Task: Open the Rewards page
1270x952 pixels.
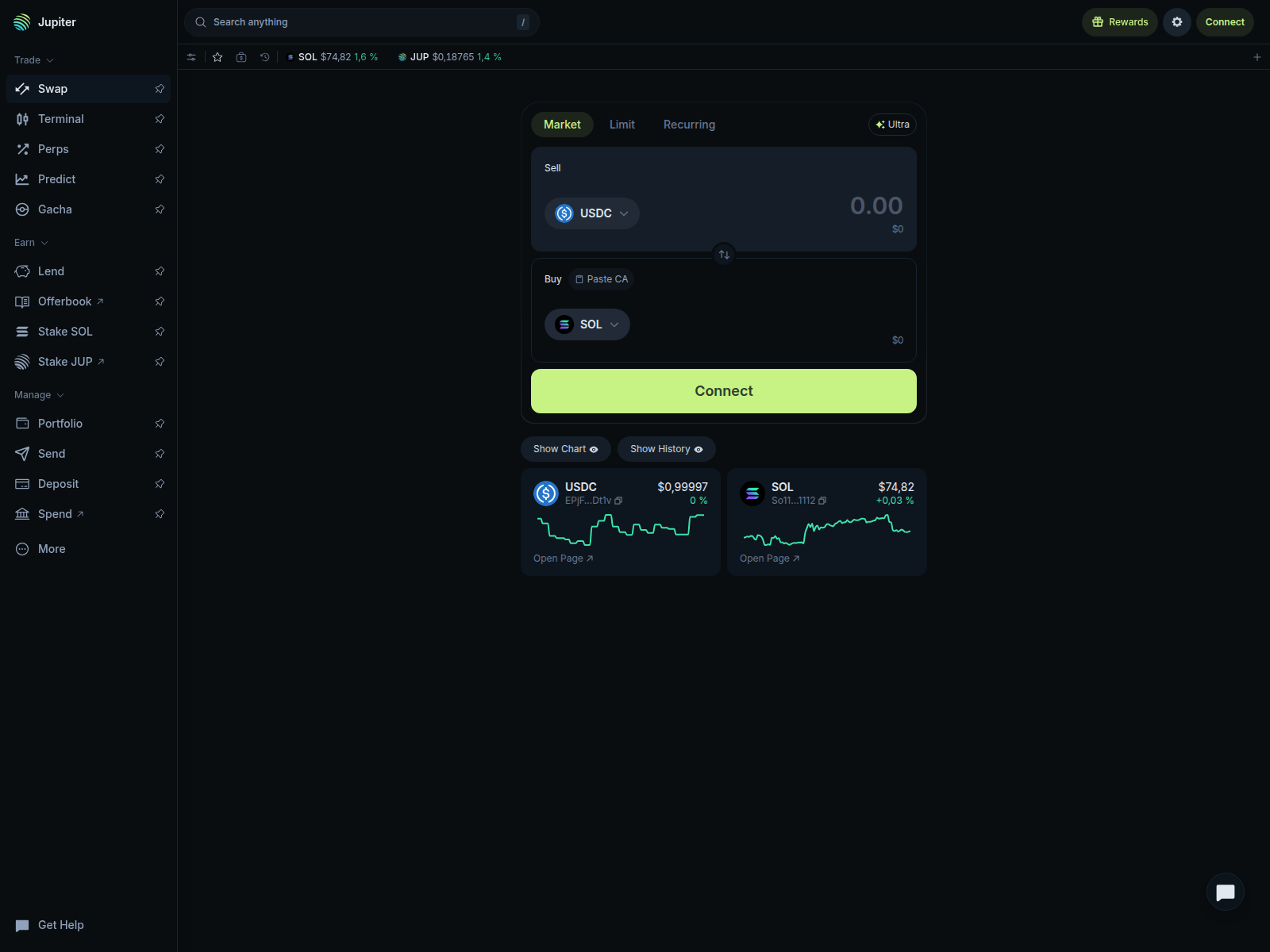Action: [1120, 22]
